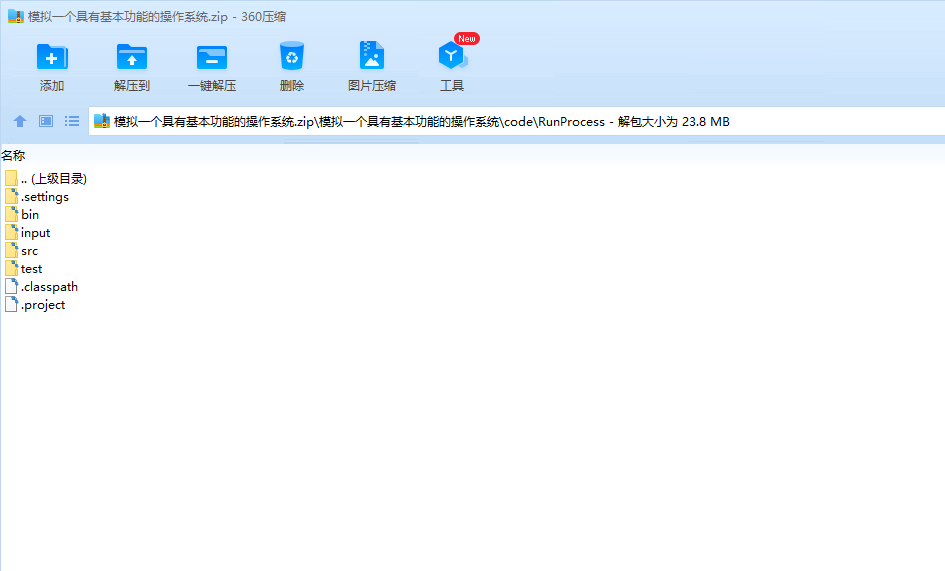945x571 pixels.
Task: Click the 名称 column header
Action: [x=13, y=156]
